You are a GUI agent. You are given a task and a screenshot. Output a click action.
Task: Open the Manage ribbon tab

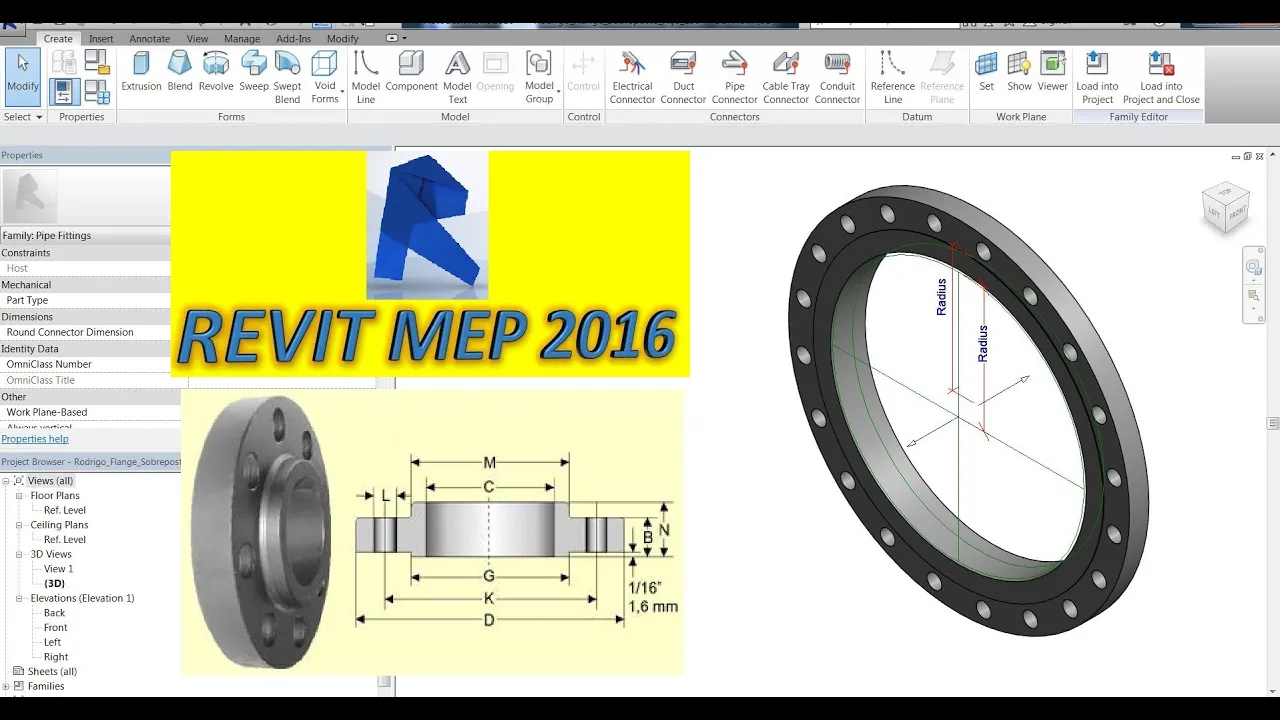(242, 39)
